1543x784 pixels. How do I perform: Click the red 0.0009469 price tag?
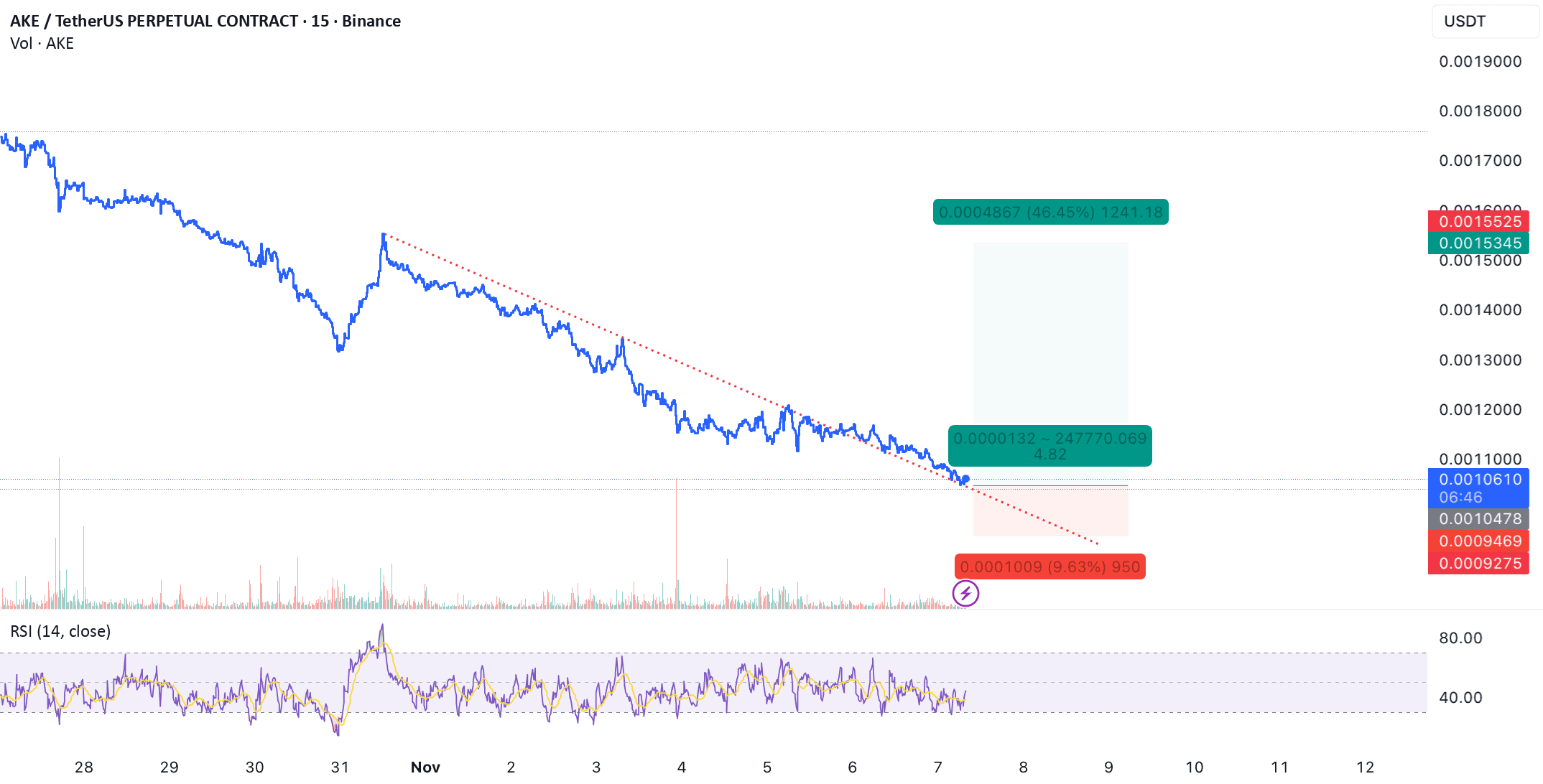[1479, 541]
